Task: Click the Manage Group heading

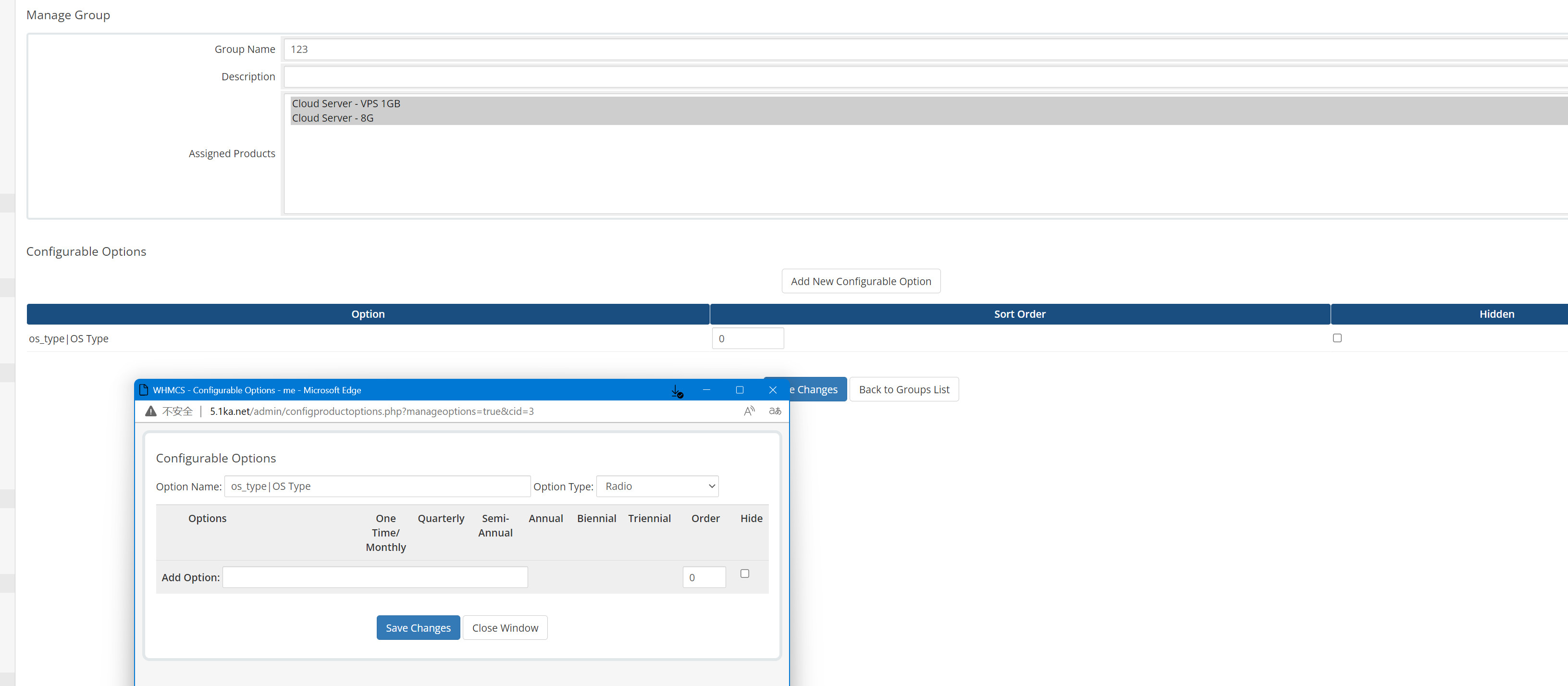Action: coord(68,14)
